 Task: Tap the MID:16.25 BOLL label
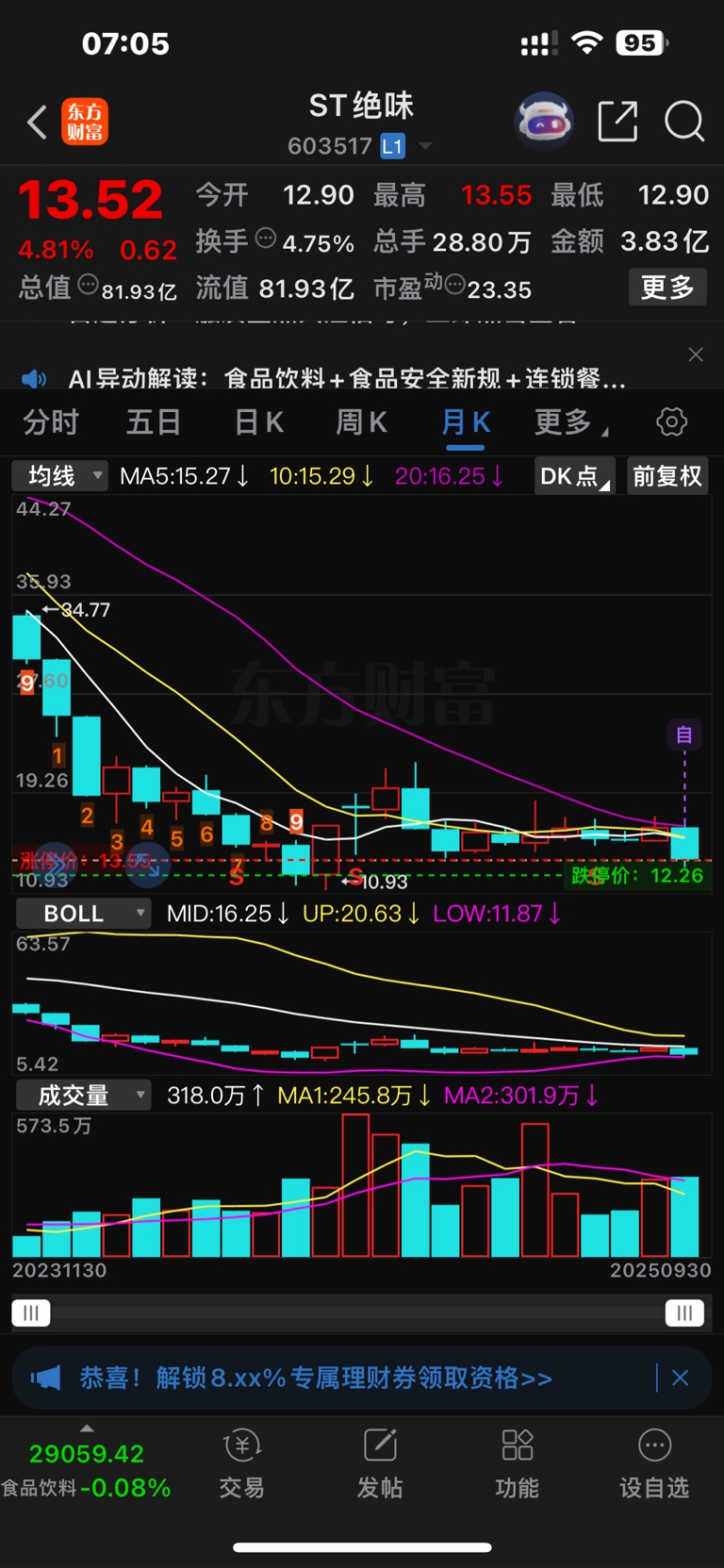[x=228, y=913]
